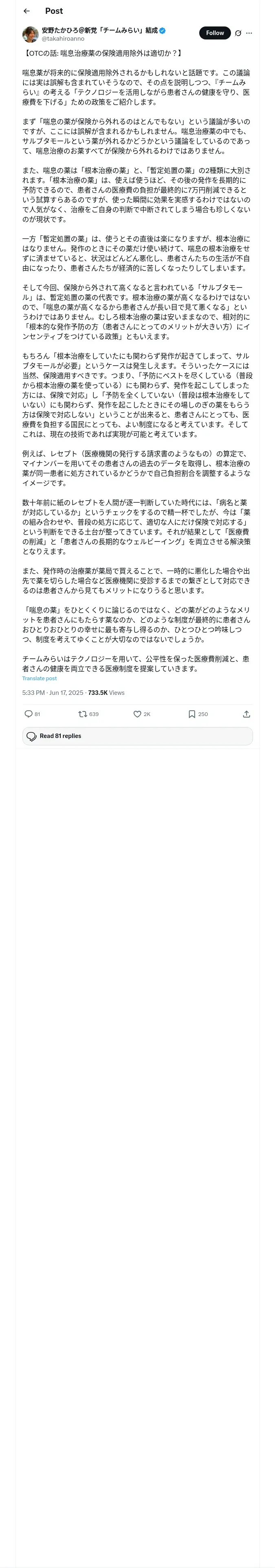The image size is (275, 1568).
Task: Click the chat bubbles icon in Read replies
Action: tap(32, 736)
